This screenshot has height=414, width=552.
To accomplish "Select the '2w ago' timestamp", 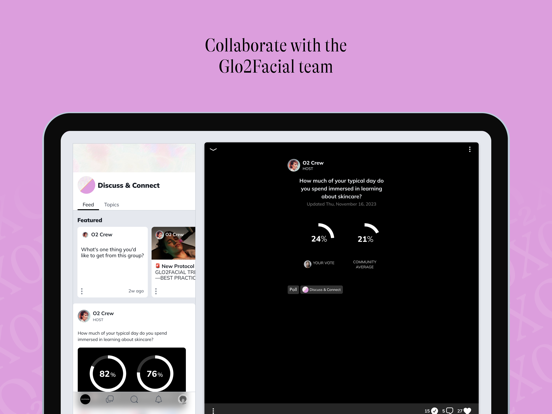I will 136,291.
